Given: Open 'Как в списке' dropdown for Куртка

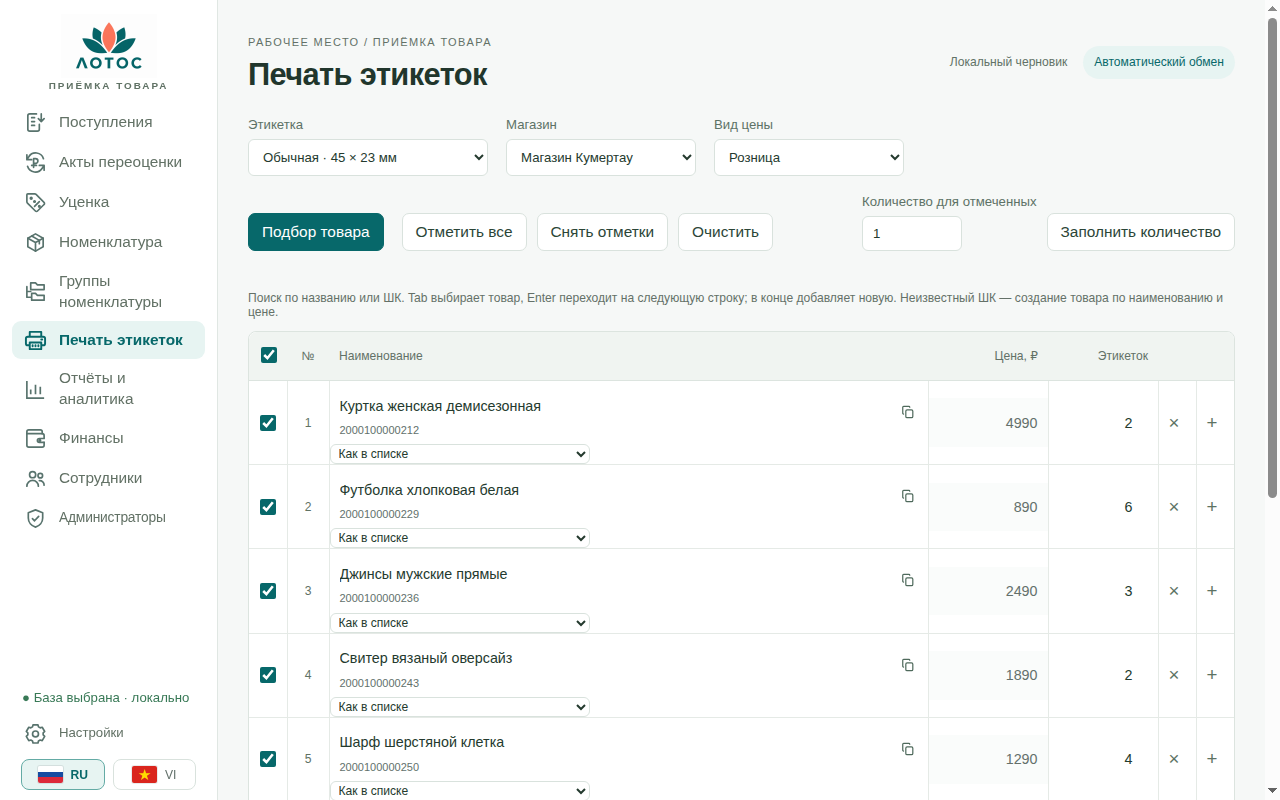Looking at the screenshot, I should 460,454.
